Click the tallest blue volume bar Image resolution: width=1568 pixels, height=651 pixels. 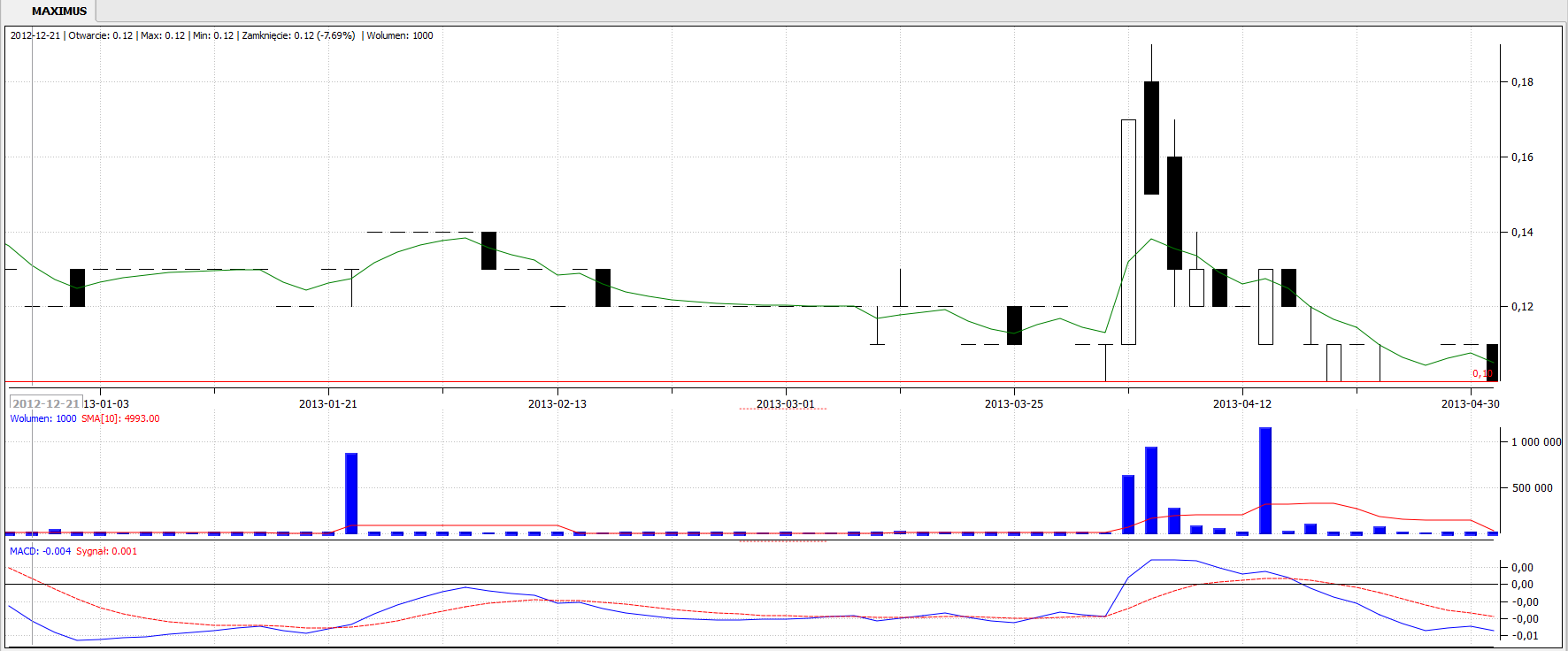click(1265, 480)
